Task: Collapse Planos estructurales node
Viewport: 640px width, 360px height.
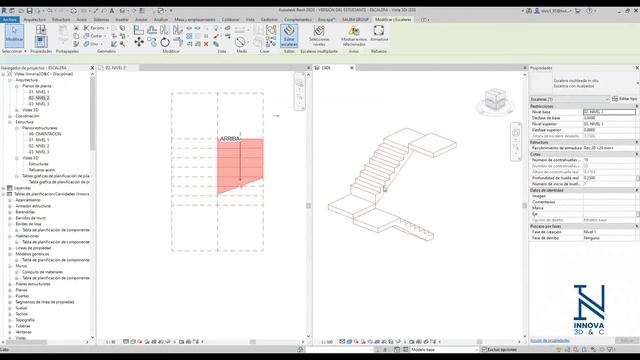Action: point(17,128)
